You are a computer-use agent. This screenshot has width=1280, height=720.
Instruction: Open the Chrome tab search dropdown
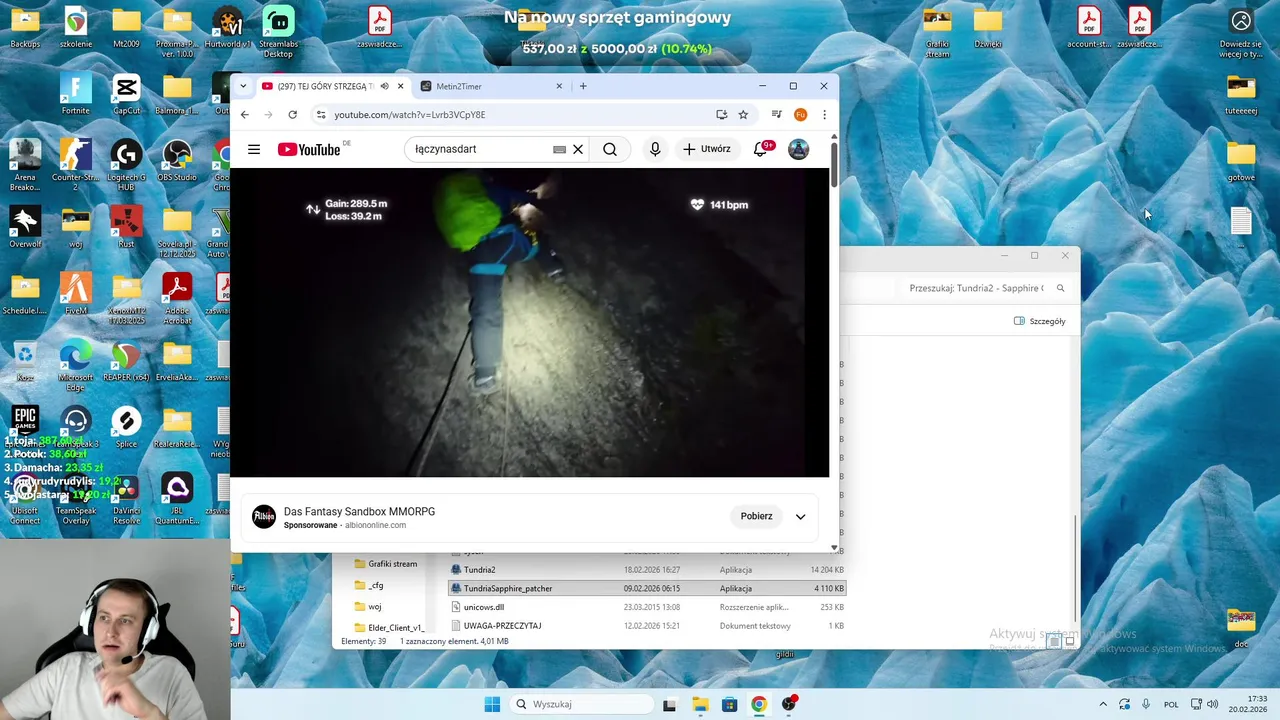(242, 86)
